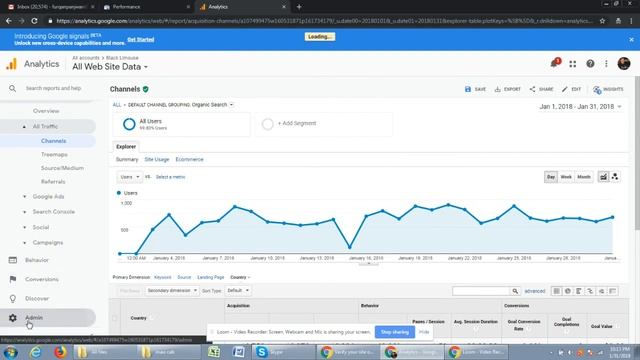
Task: Switch to Site Usage metric group
Action: 157,160
